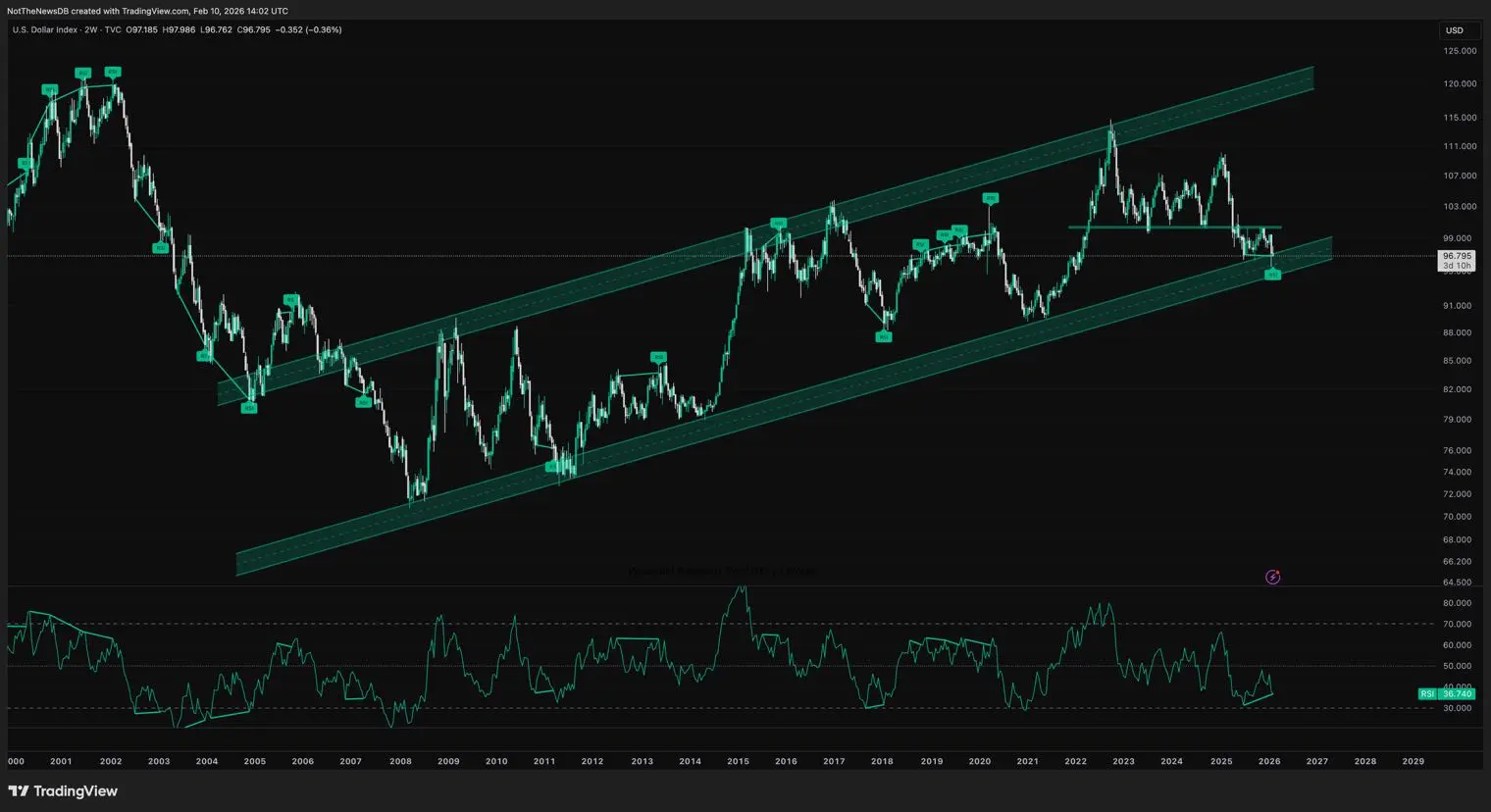Click the 68.000 price scale label
This screenshot has height=812, width=1491.
(1458, 540)
